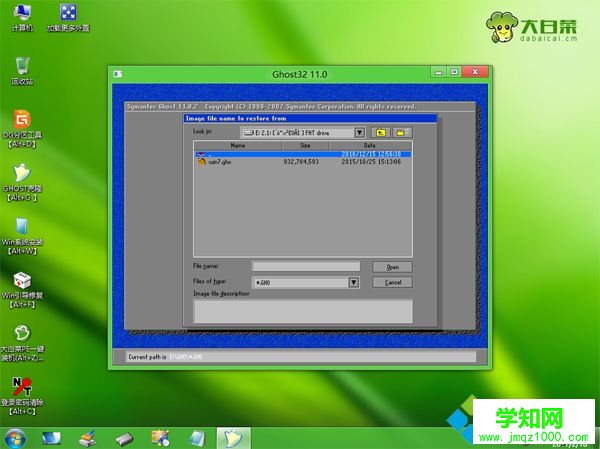Launch login password clear (Alt+C) icon
This screenshot has width=600, height=449.
click(22, 396)
